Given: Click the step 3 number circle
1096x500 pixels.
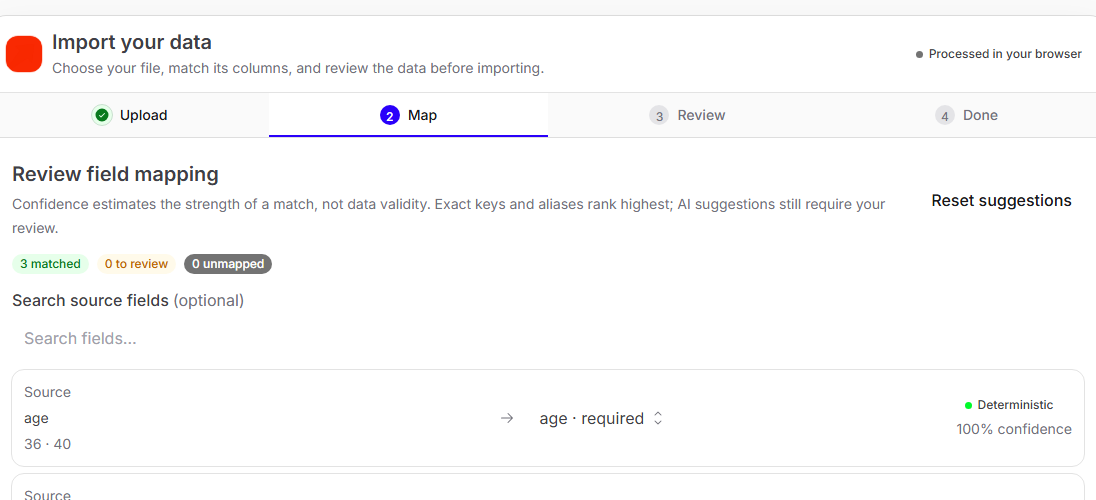Looking at the screenshot, I should [658, 115].
